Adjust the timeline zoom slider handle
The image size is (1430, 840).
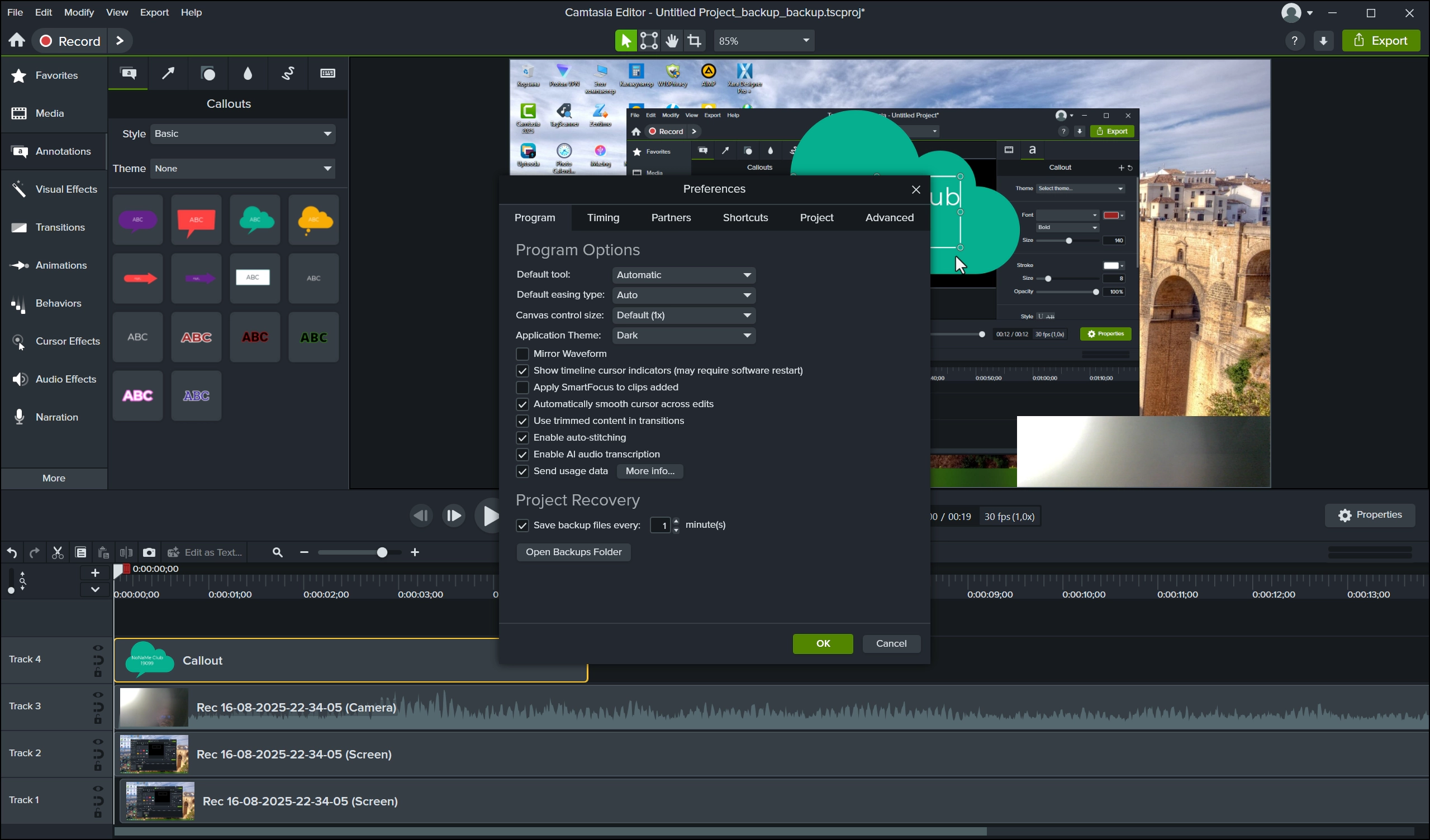point(382,552)
